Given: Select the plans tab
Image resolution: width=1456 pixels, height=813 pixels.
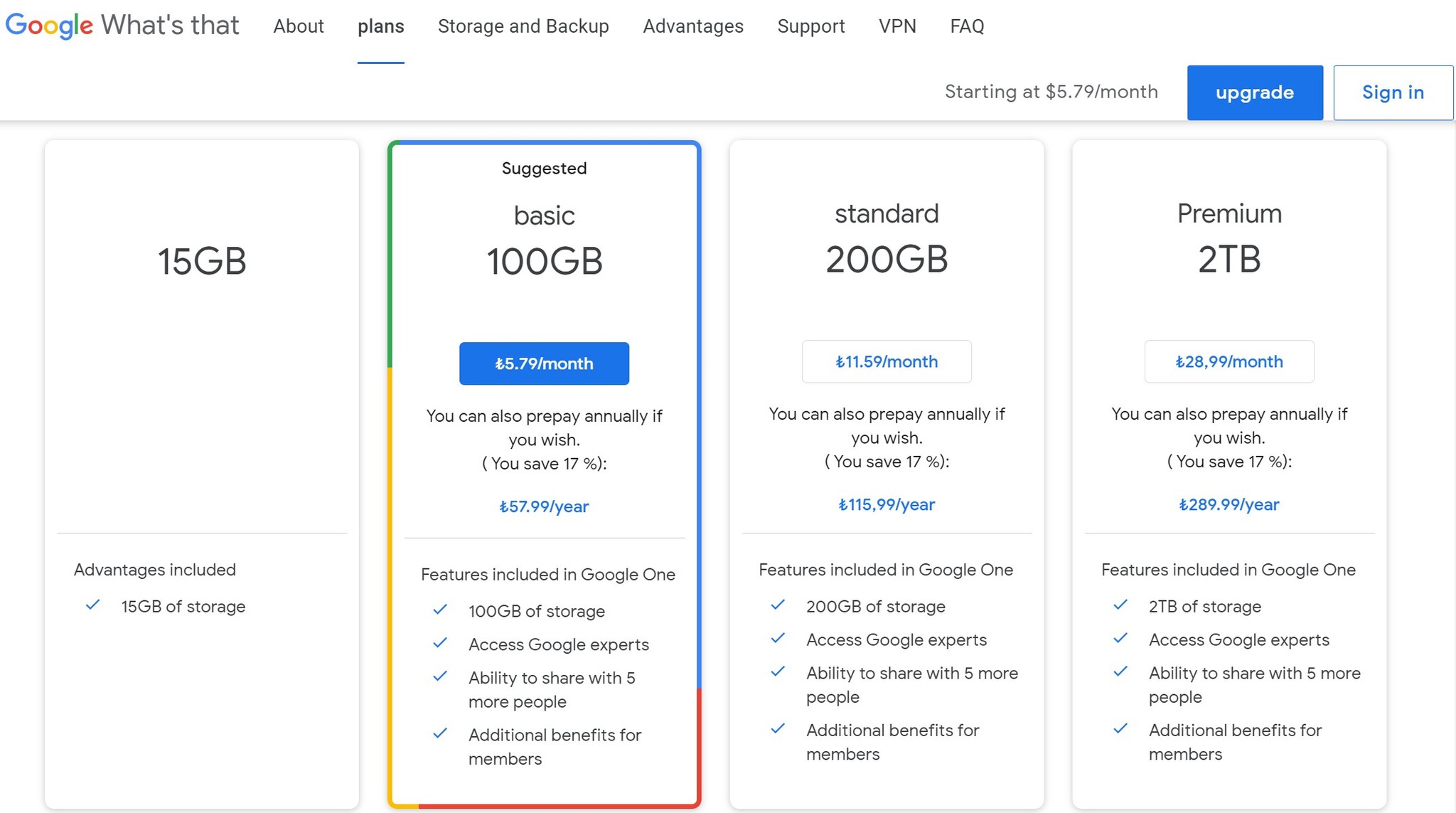Looking at the screenshot, I should click(x=381, y=26).
